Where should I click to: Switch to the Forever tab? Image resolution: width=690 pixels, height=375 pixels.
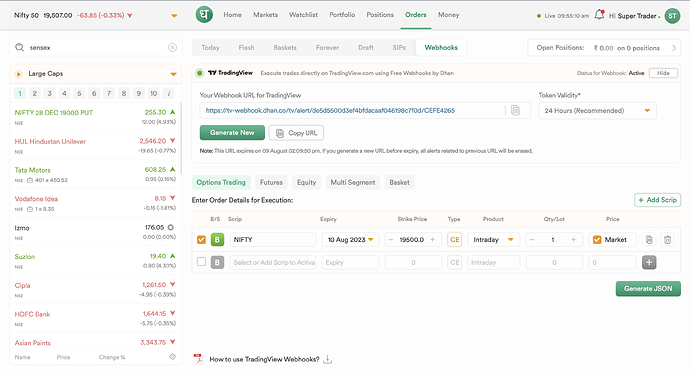[x=327, y=48]
